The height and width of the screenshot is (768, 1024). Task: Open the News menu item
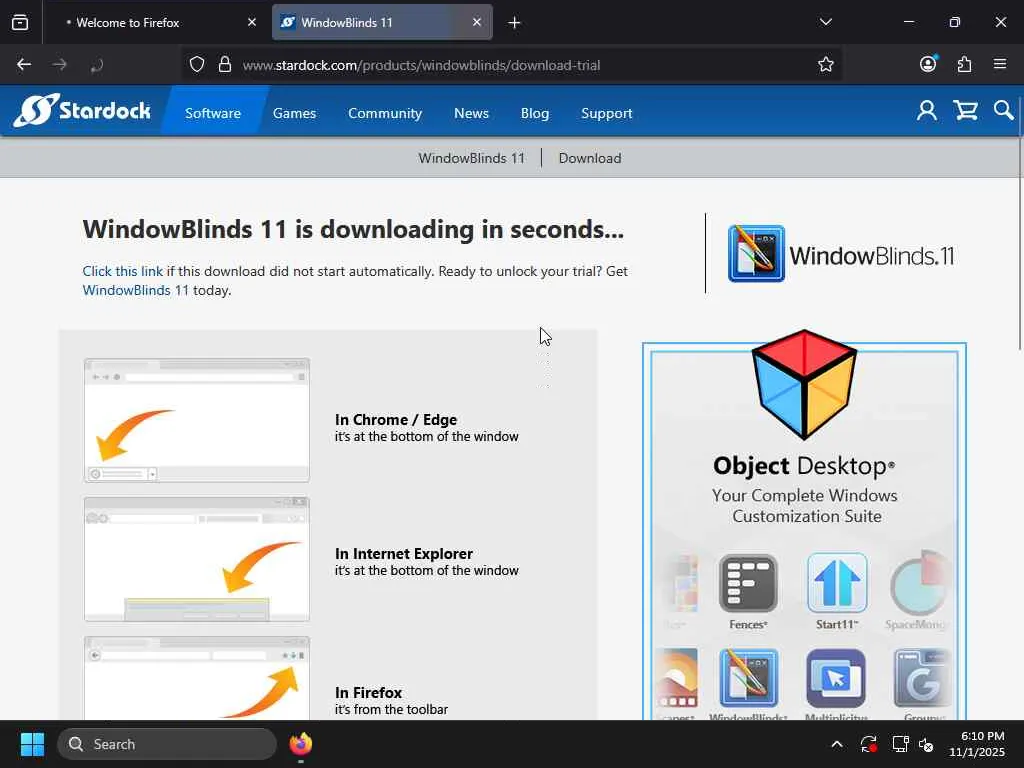471,113
